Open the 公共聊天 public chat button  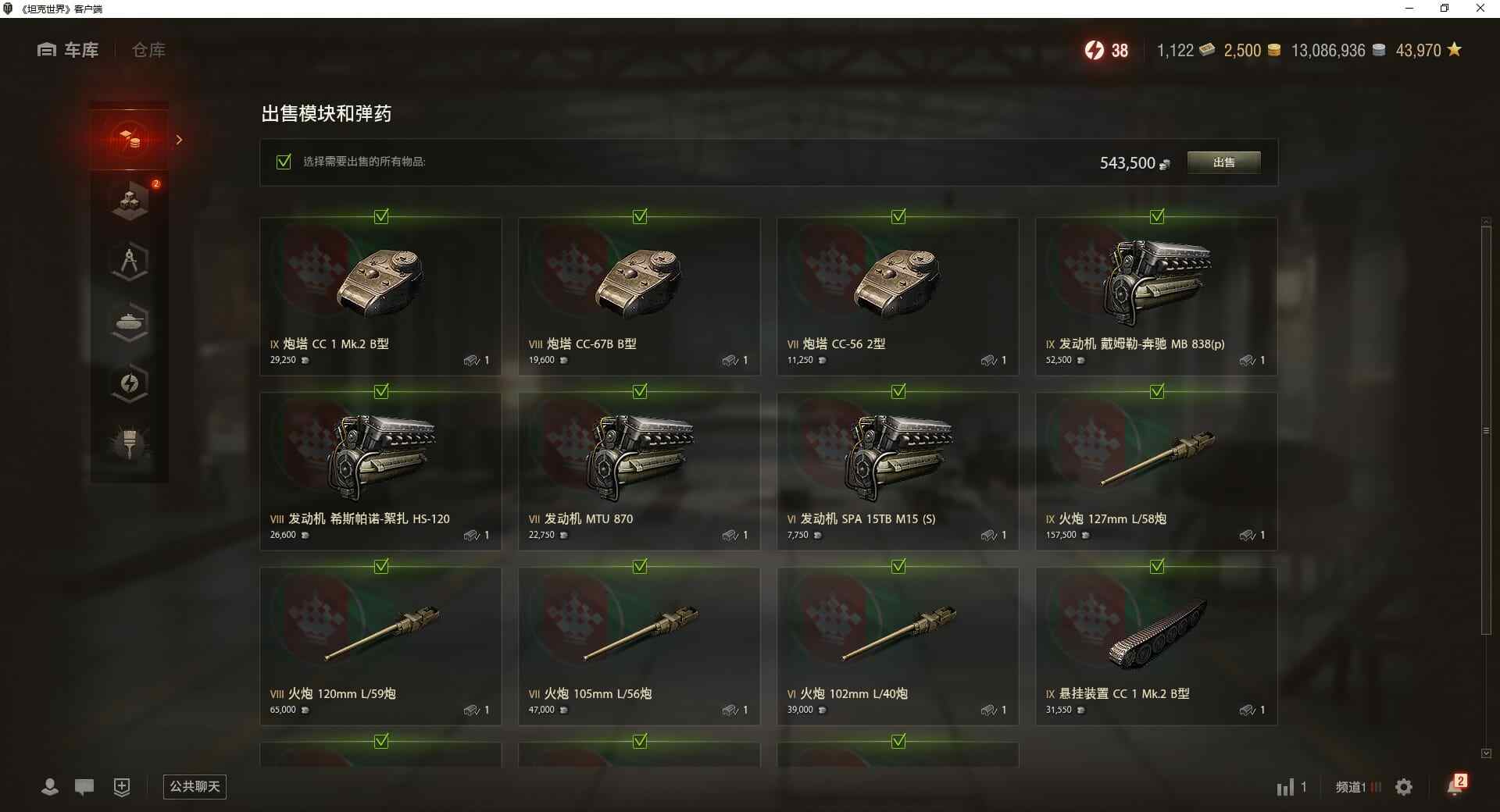point(195,786)
